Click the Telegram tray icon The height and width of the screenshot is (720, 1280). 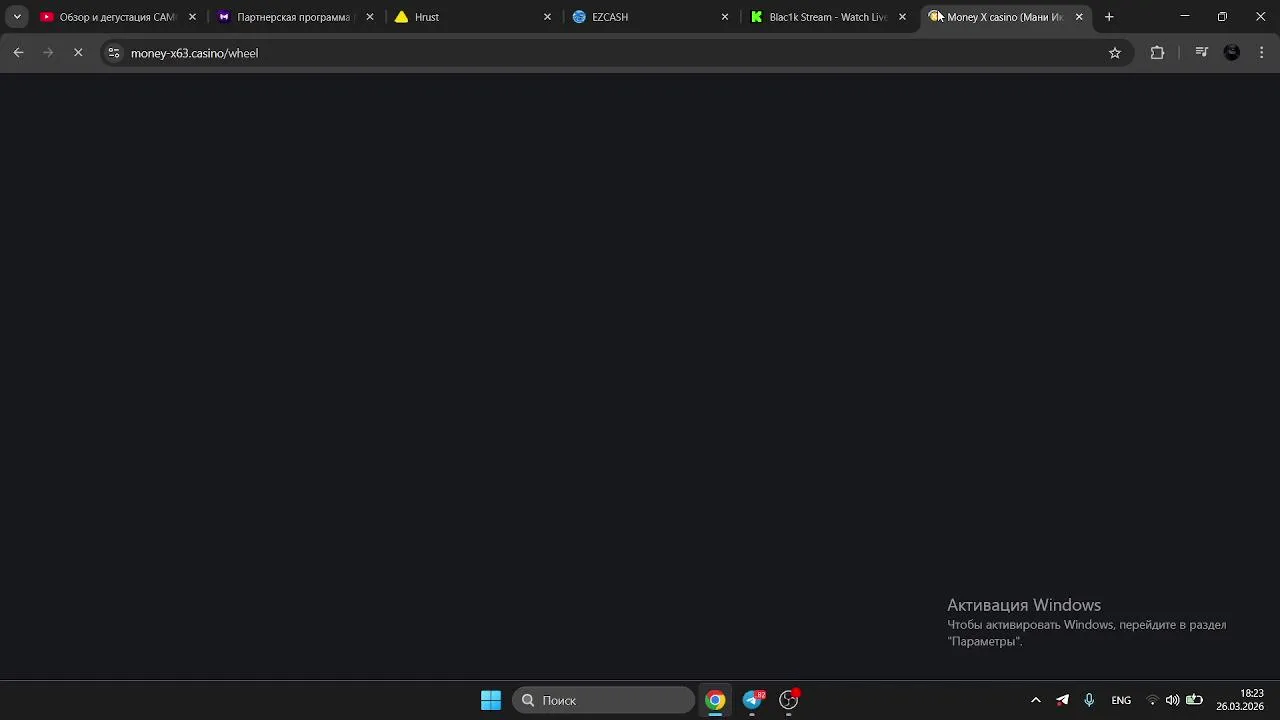1062,700
